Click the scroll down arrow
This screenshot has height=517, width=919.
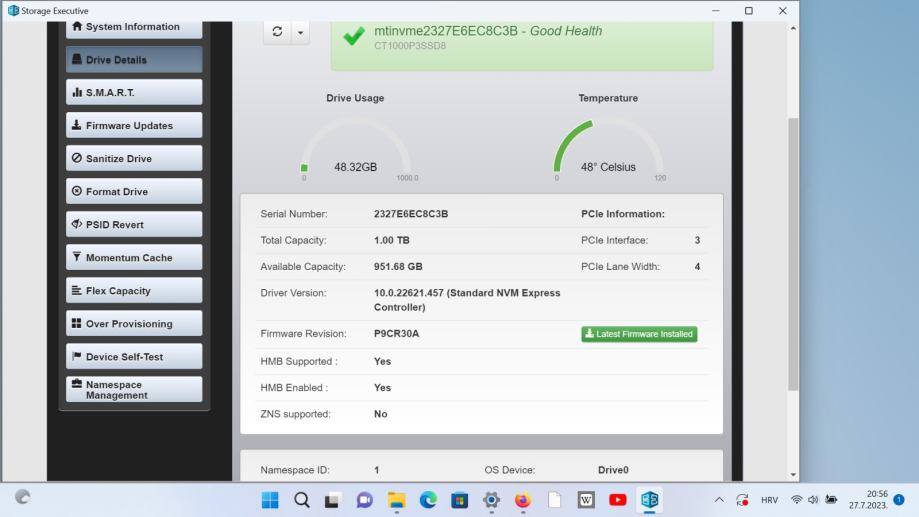tap(793, 475)
